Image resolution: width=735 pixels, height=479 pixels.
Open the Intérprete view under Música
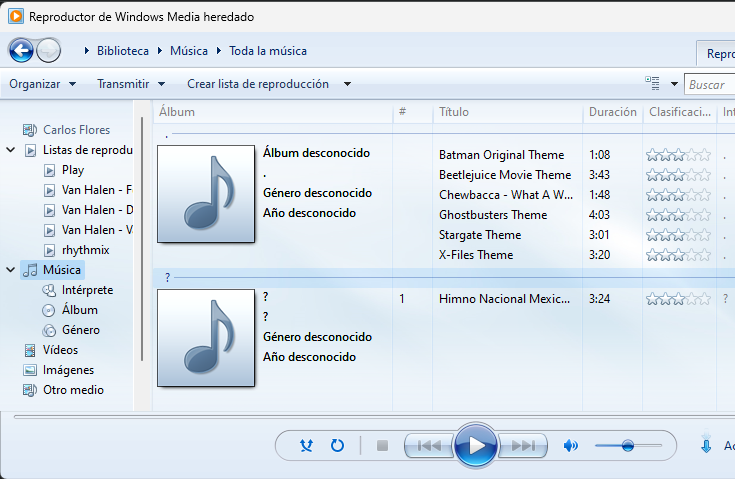coord(87,290)
